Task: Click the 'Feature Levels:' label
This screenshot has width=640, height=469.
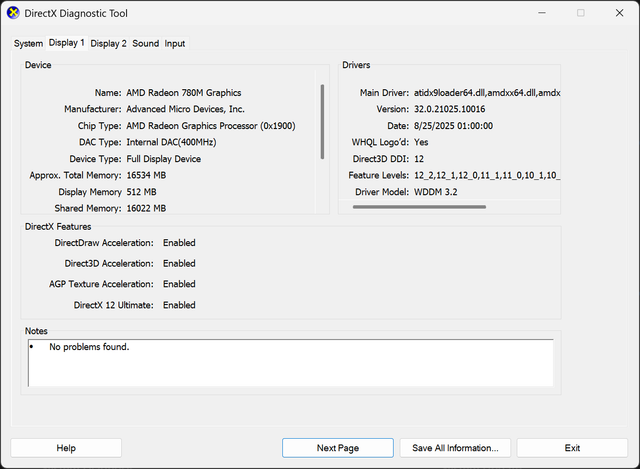Action: (x=378, y=175)
